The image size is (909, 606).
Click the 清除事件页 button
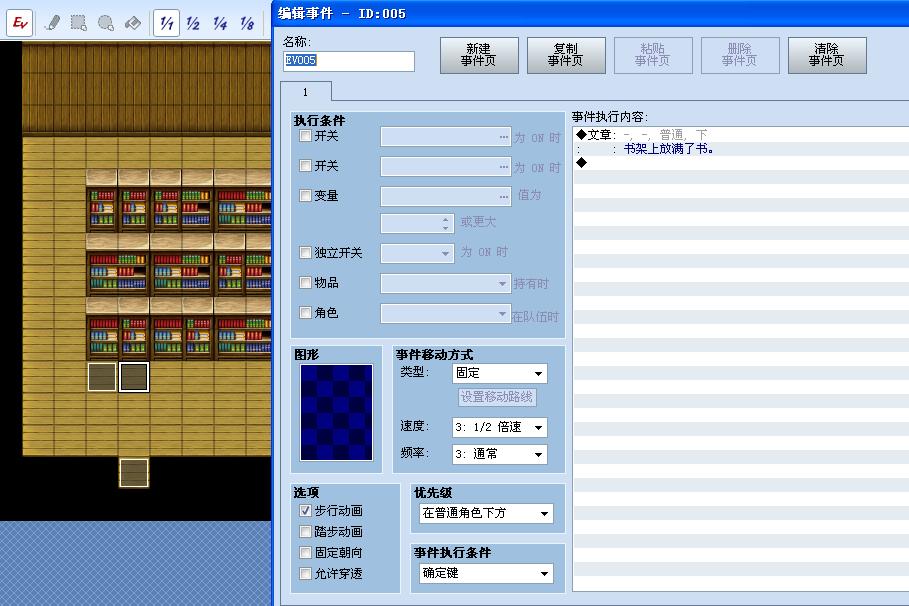pyautogui.click(x=827, y=55)
